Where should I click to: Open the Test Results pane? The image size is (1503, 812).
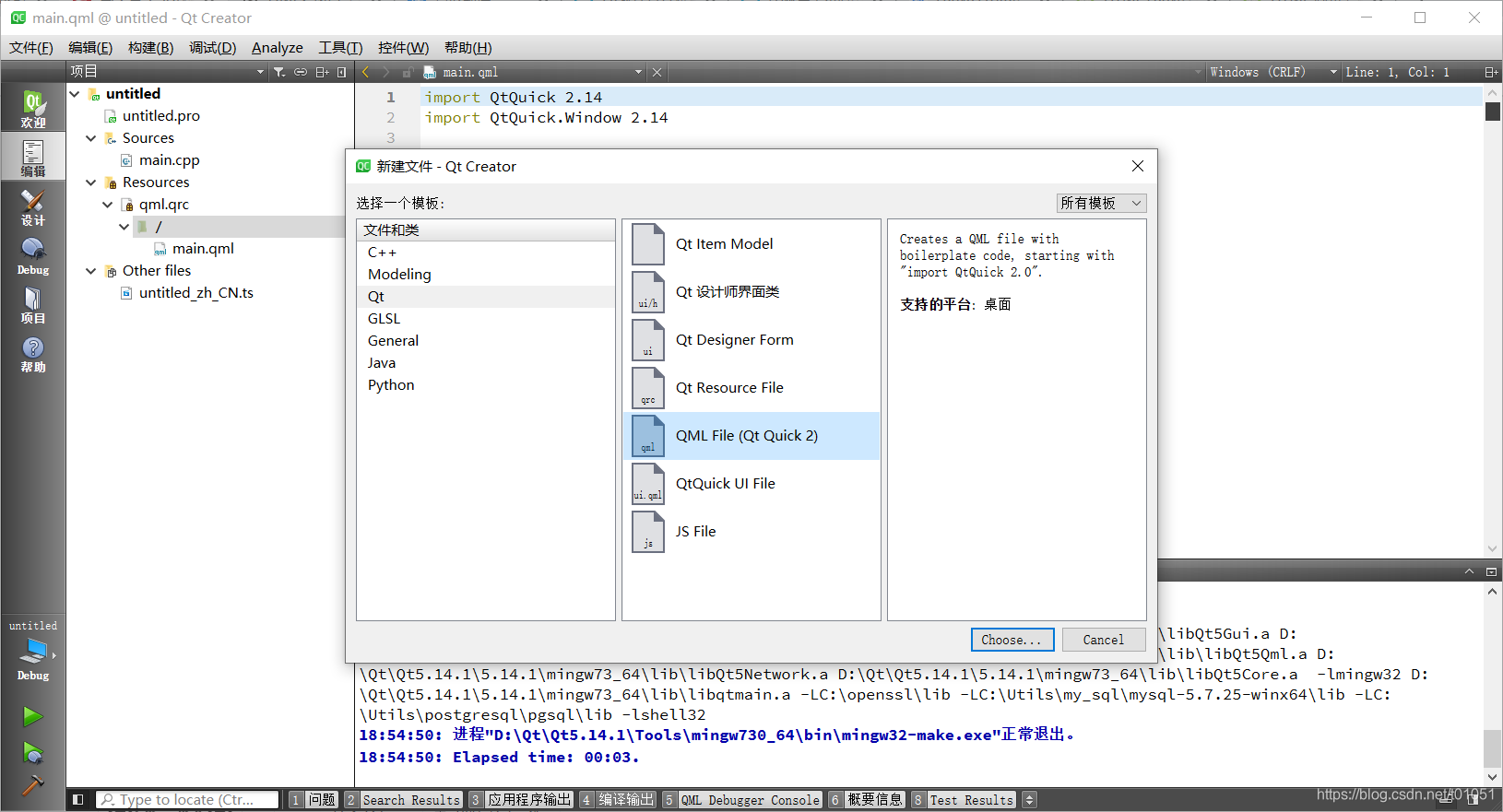click(964, 800)
